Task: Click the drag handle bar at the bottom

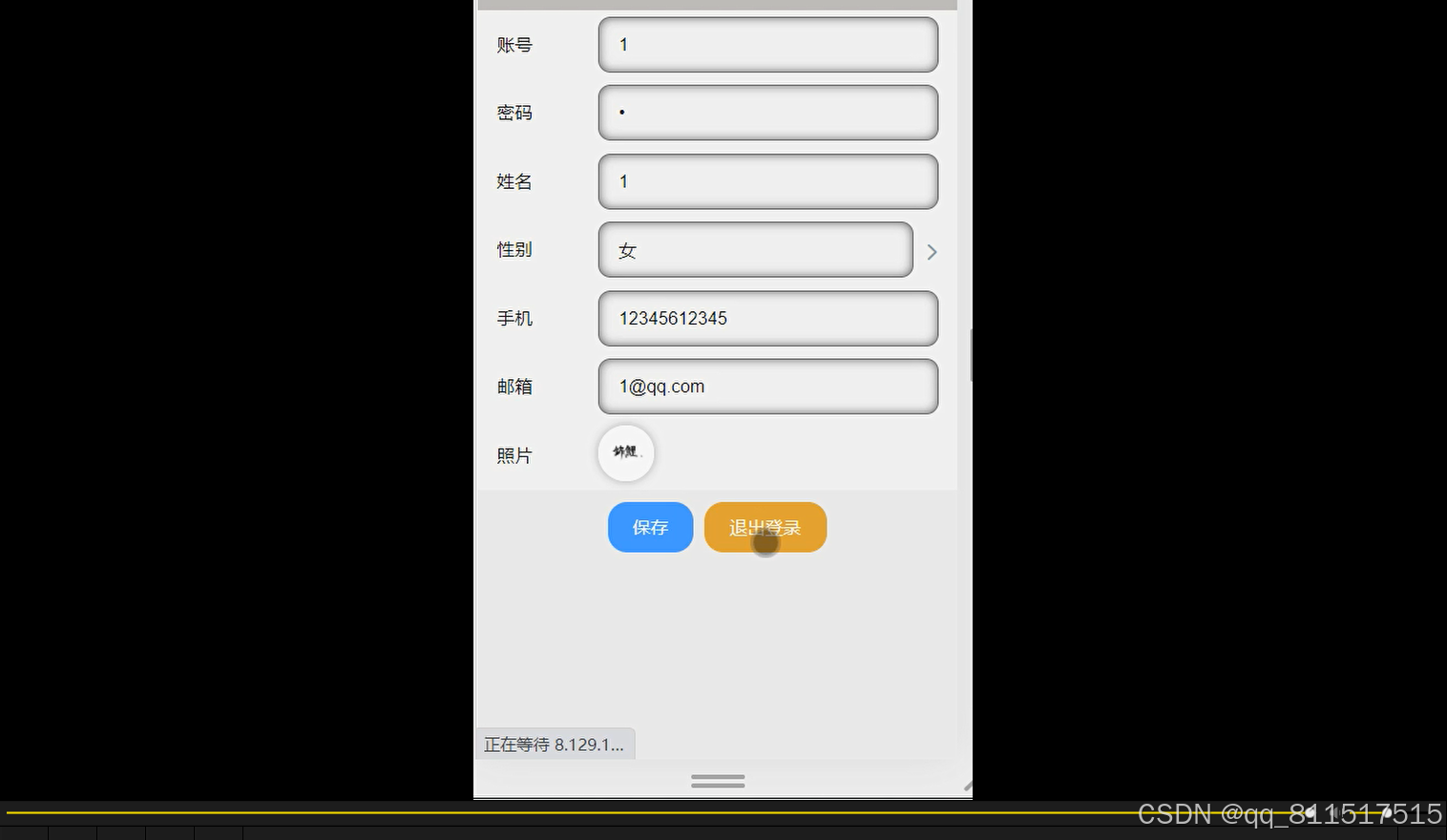Action: coord(718,781)
